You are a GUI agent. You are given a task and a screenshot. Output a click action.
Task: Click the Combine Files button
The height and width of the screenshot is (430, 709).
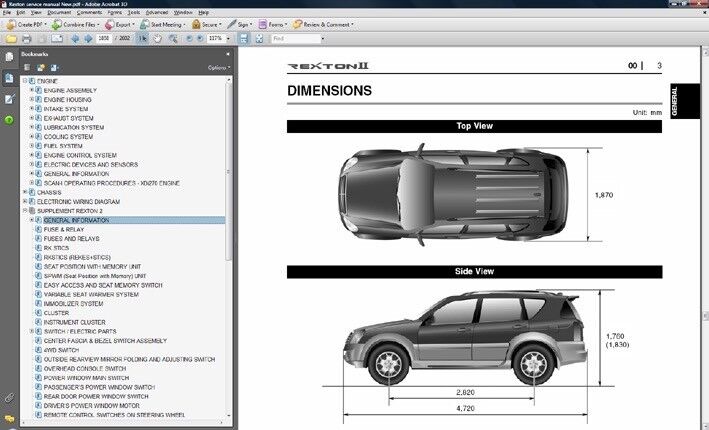tap(74, 23)
